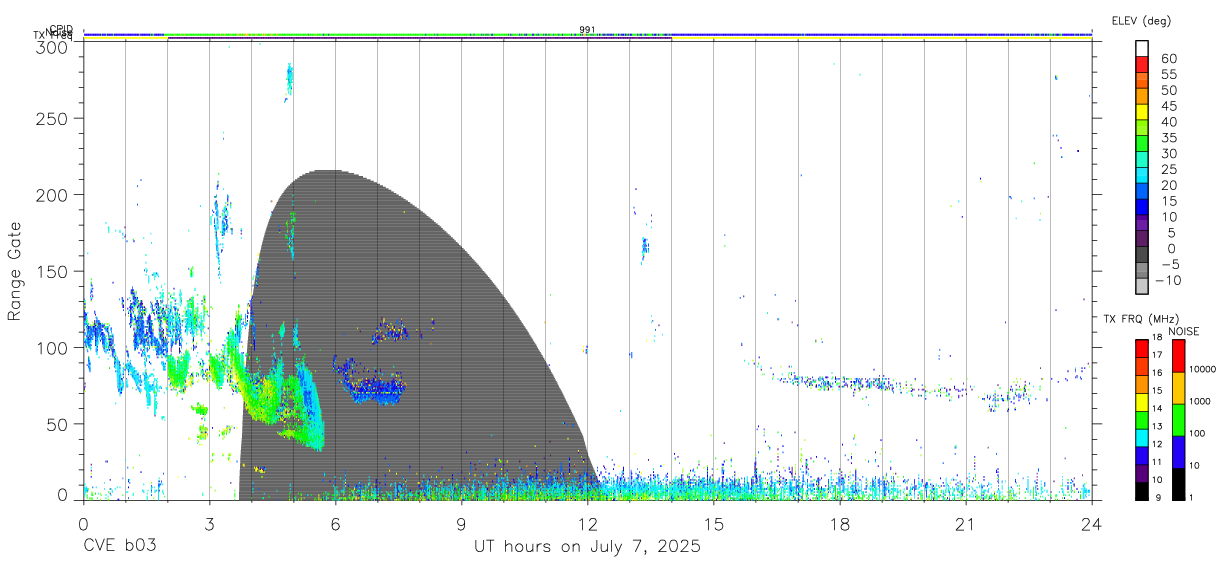This screenshot has height=567, width=1228.
Task: Click the 'TX Freq' label at top left
Action: coord(53,35)
